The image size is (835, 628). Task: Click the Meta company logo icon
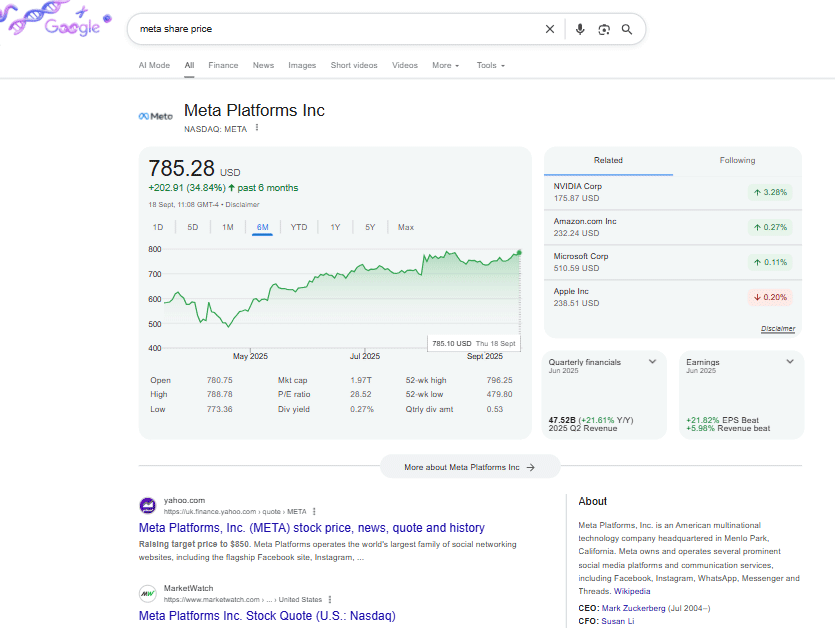[155, 115]
